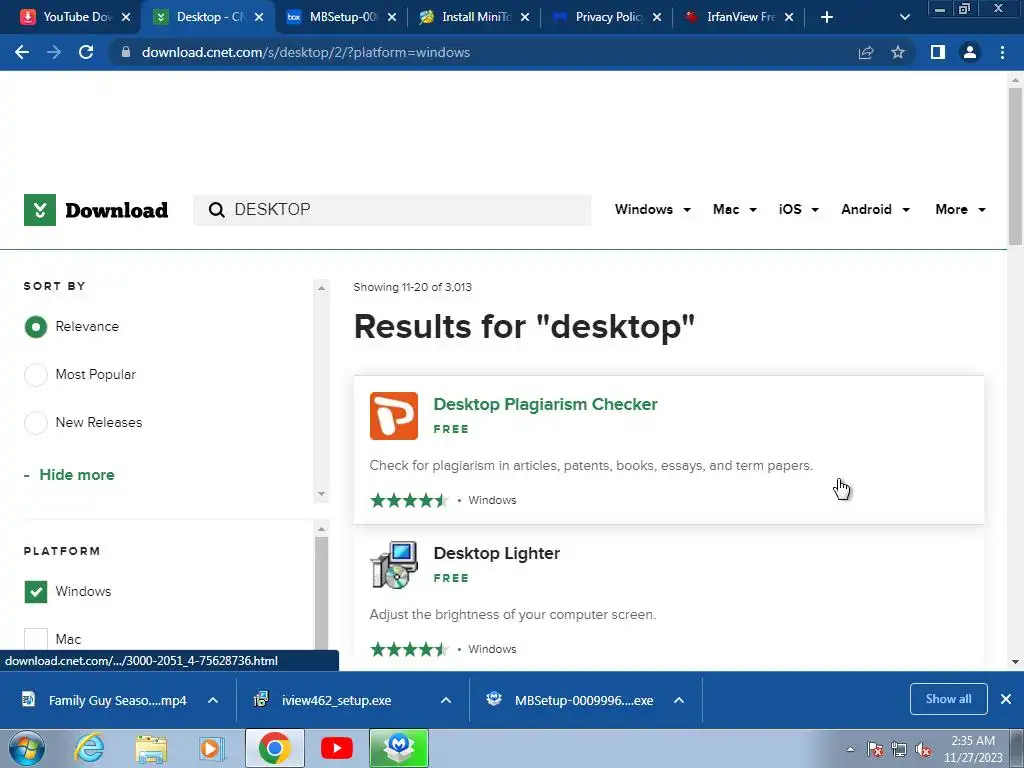Expand the More navigation dropdown
This screenshot has height=768, width=1024.
(x=960, y=210)
